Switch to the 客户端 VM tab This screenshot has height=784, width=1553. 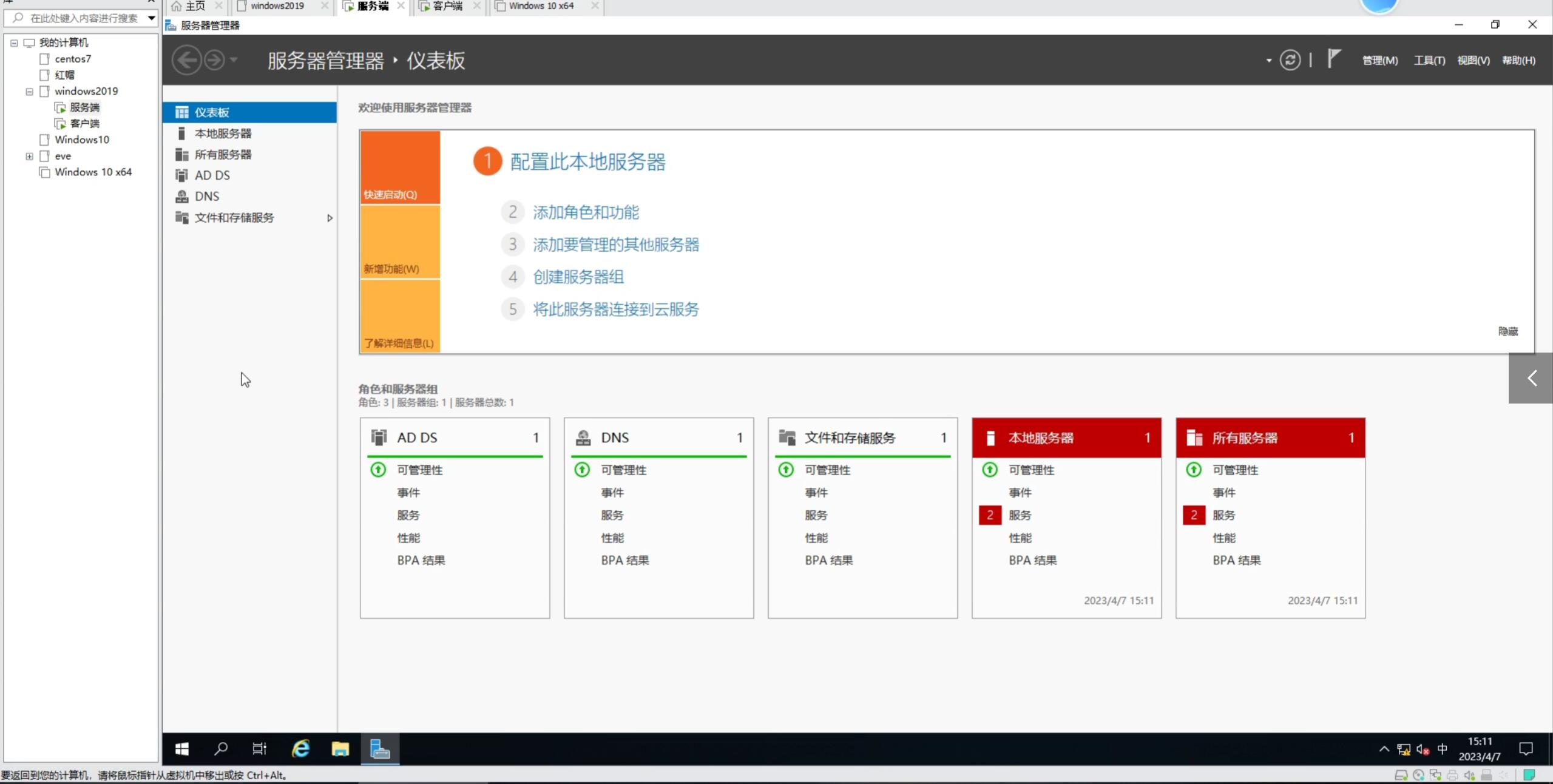(x=447, y=6)
